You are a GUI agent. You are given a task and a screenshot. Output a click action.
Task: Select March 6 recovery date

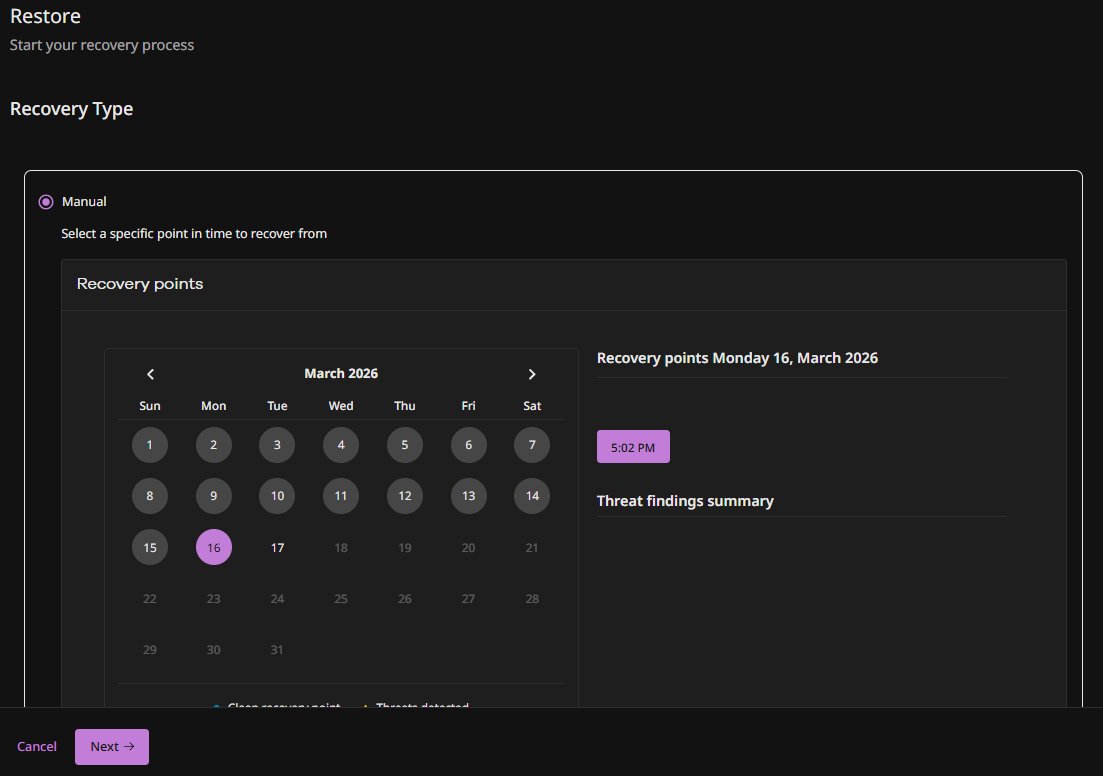pos(468,445)
